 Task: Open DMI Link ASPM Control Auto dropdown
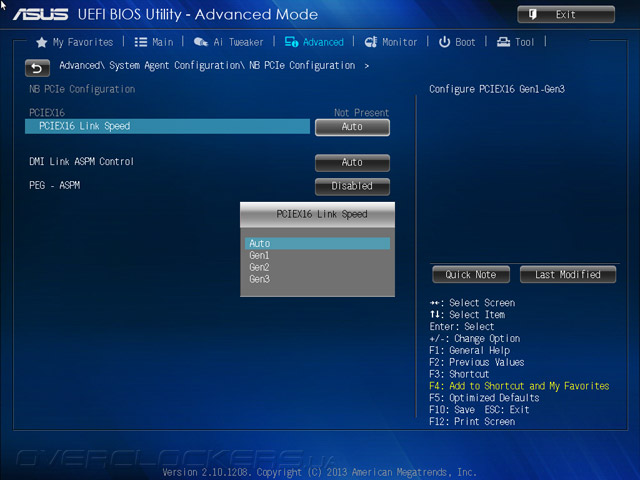click(352, 162)
